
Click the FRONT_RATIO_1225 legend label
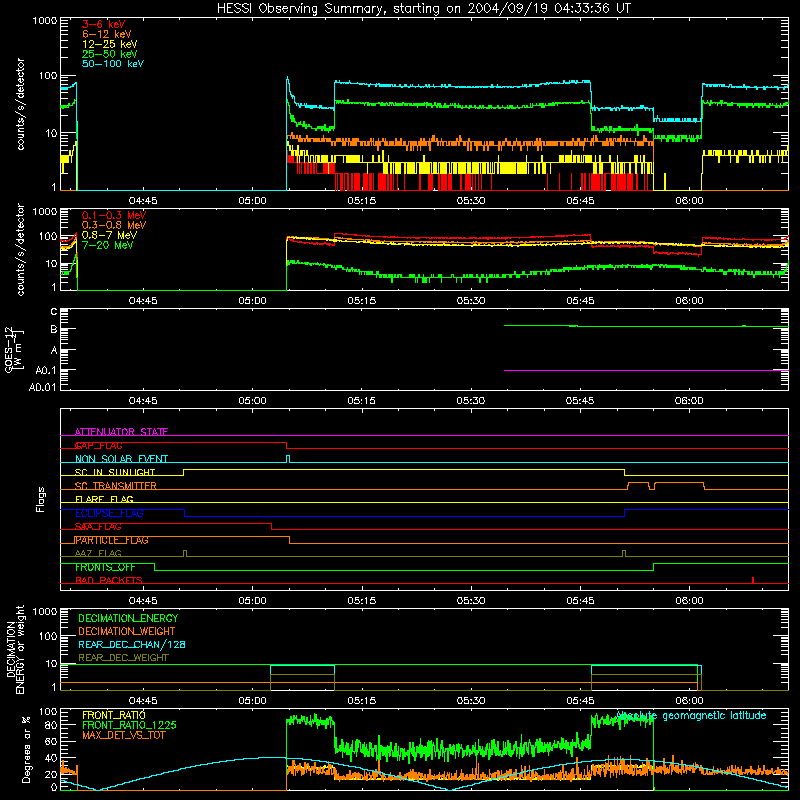tap(130, 725)
